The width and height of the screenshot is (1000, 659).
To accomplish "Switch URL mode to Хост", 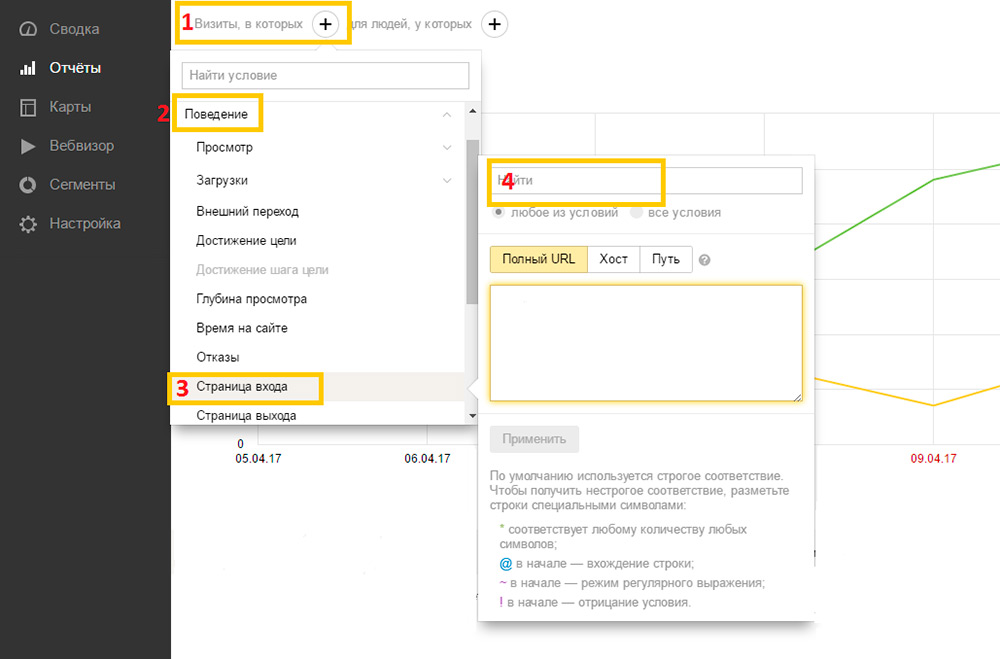I will [x=613, y=259].
